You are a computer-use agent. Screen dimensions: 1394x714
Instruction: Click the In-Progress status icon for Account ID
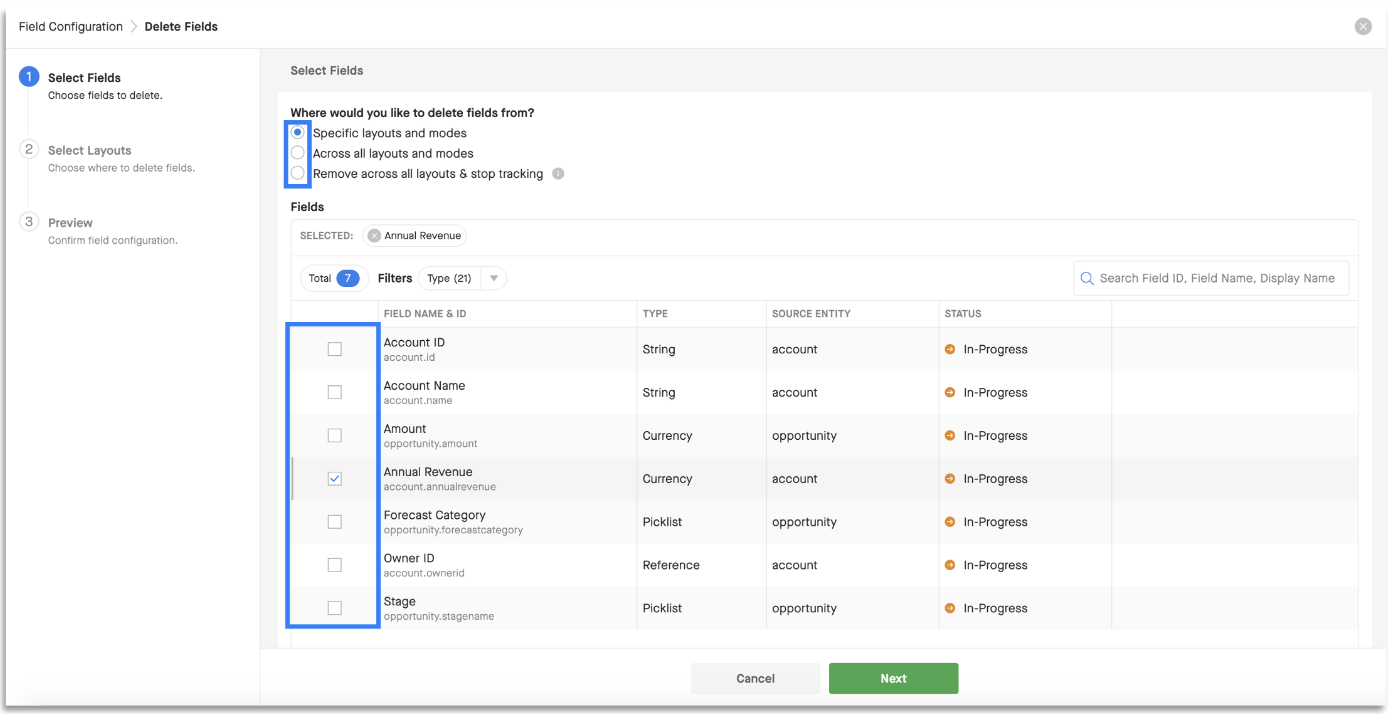950,350
